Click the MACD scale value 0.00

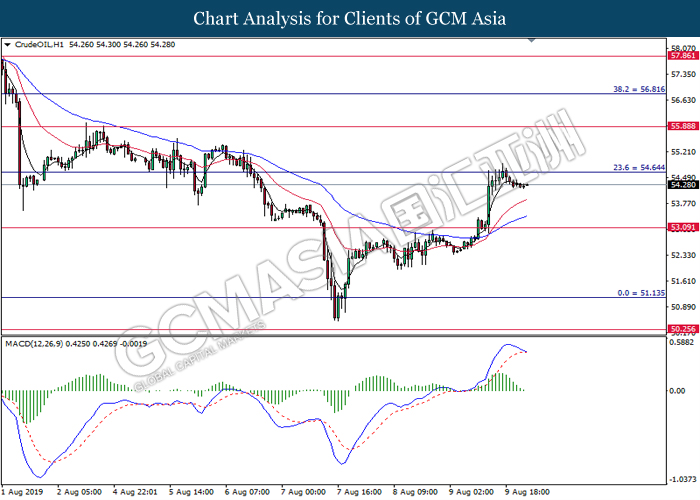(678, 391)
